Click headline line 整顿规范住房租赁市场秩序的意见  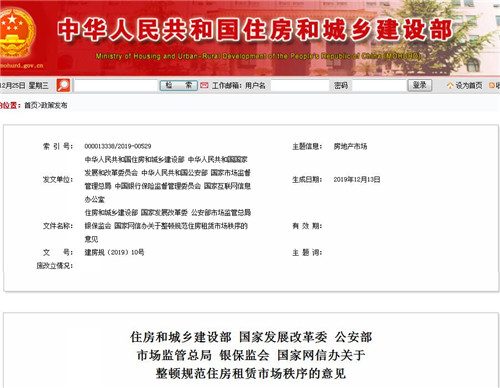pyautogui.click(x=251, y=373)
